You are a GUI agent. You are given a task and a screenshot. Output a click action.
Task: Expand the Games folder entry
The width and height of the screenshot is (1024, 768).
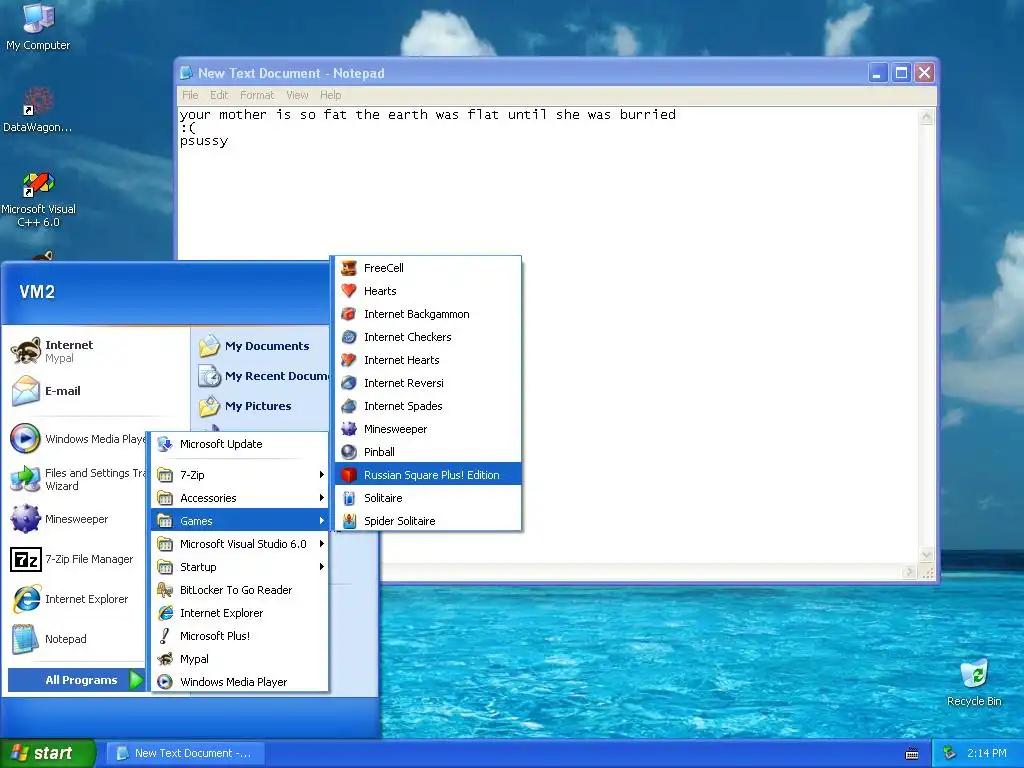tap(240, 521)
